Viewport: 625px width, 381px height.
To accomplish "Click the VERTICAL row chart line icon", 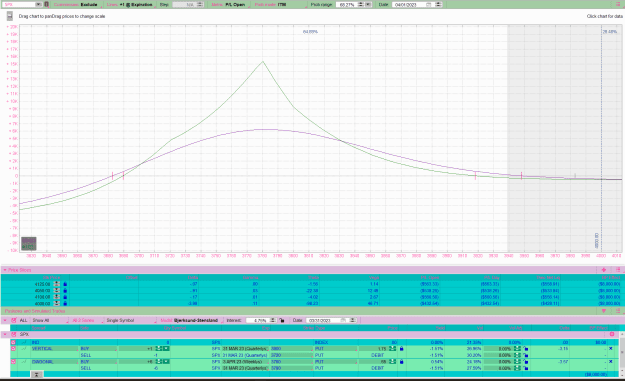I will coord(24,349).
